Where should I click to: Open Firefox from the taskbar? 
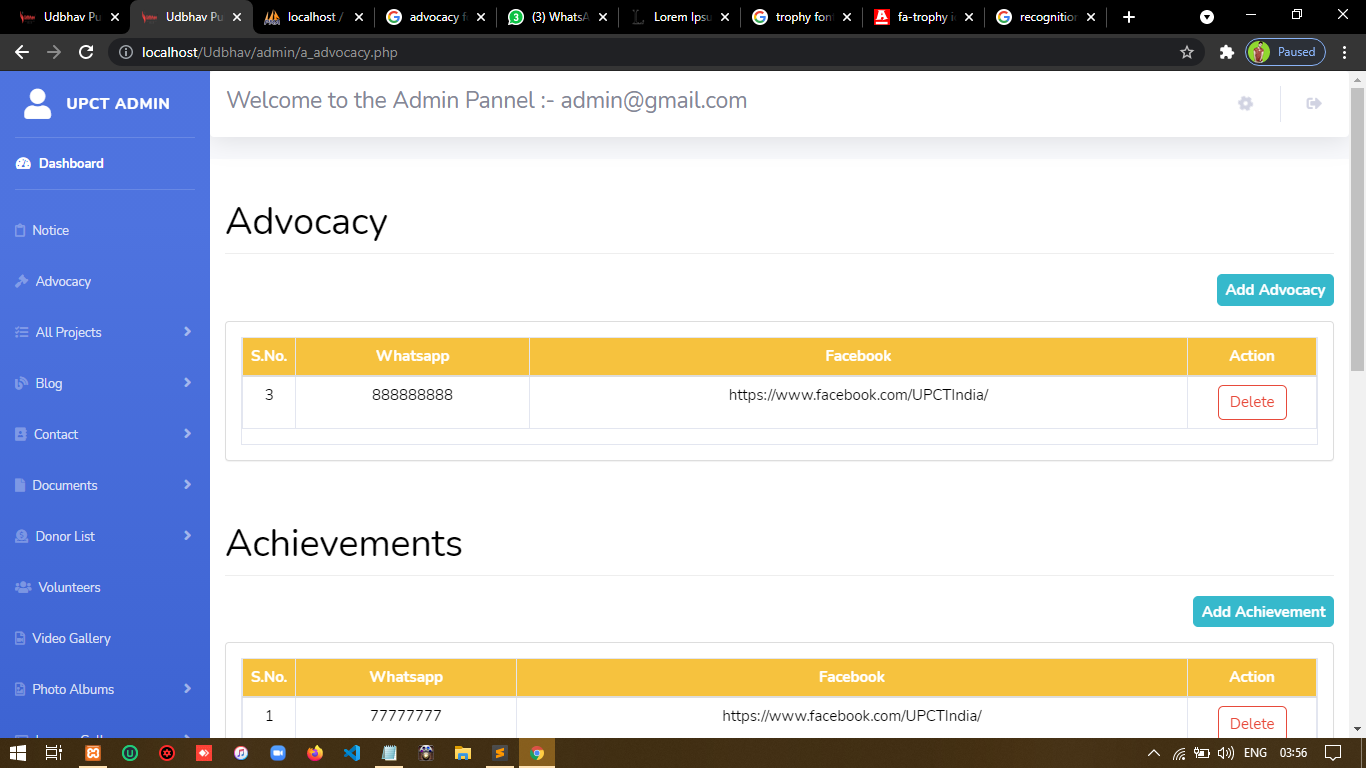[x=315, y=753]
